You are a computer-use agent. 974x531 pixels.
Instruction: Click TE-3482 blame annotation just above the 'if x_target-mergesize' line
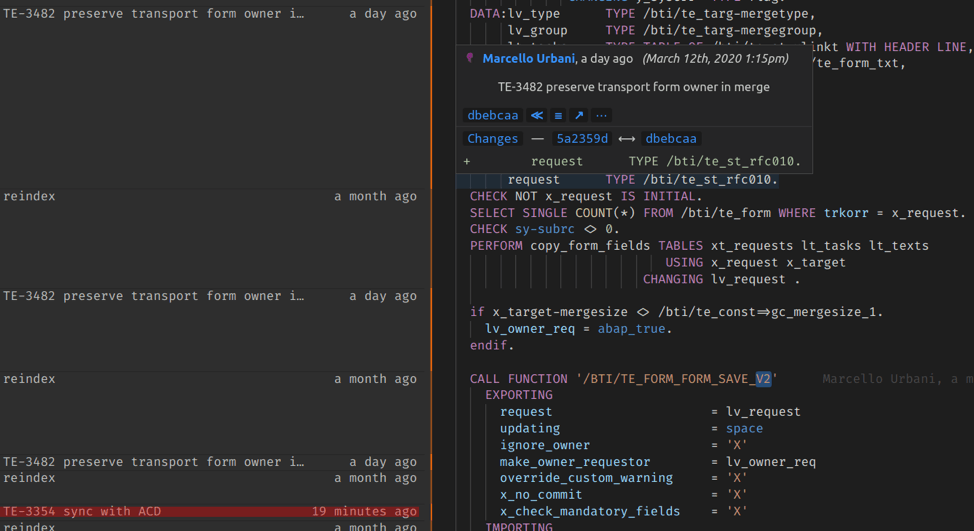(x=153, y=296)
